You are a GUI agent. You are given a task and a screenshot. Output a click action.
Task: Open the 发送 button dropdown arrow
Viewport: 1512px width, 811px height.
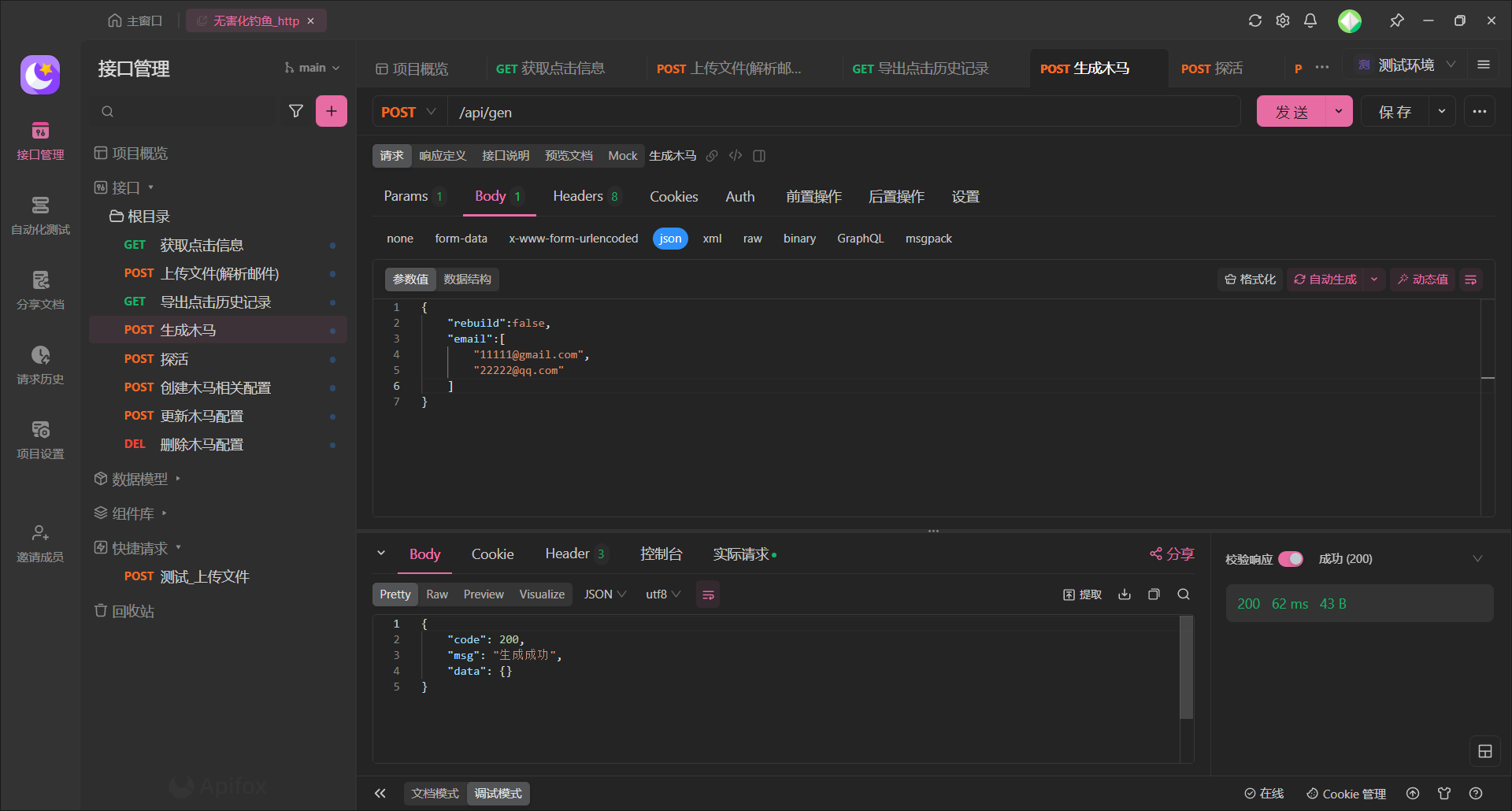1339,112
